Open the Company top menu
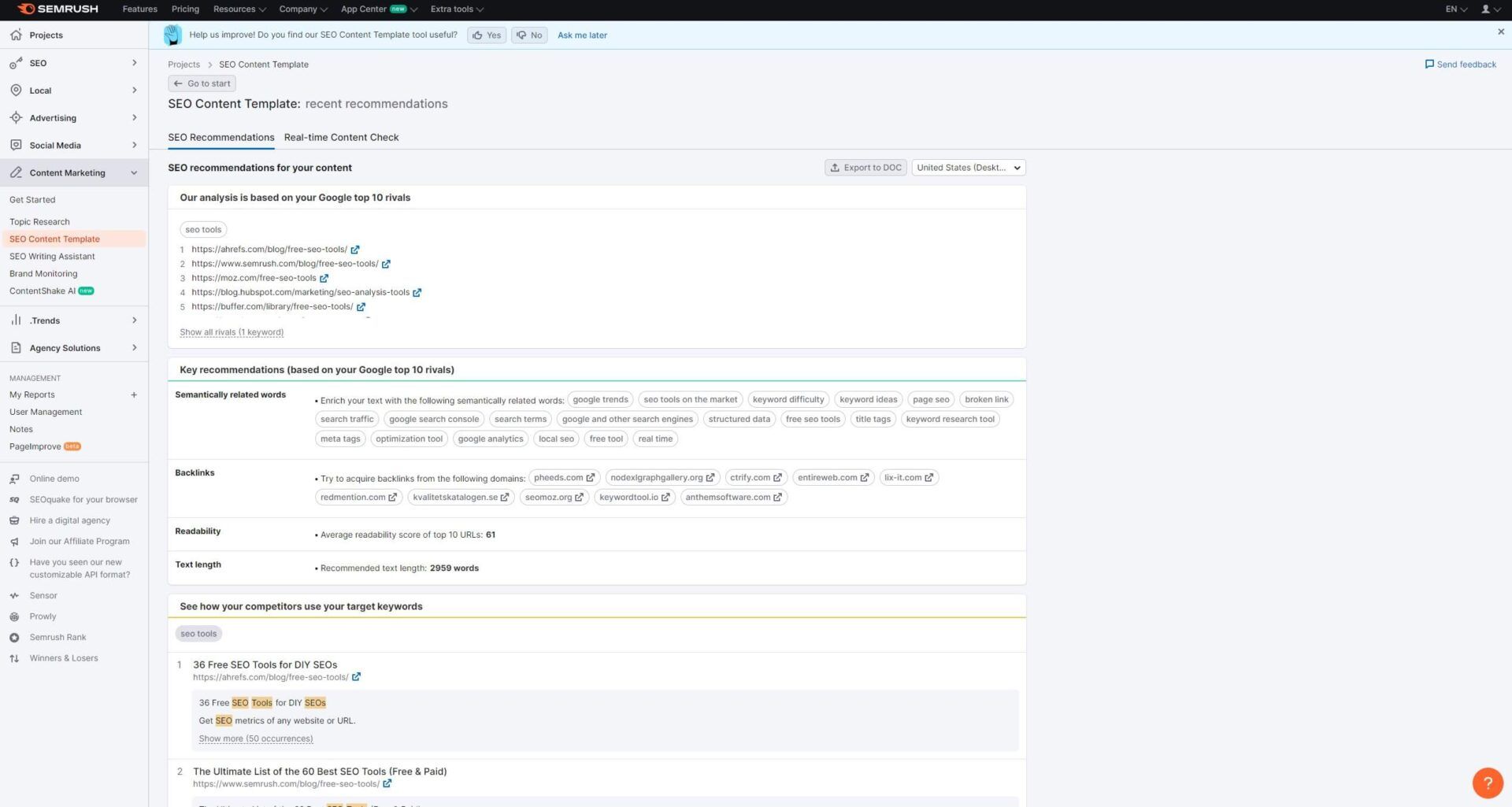The height and width of the screenshot is (807, 1512). (x=303, y=9)
